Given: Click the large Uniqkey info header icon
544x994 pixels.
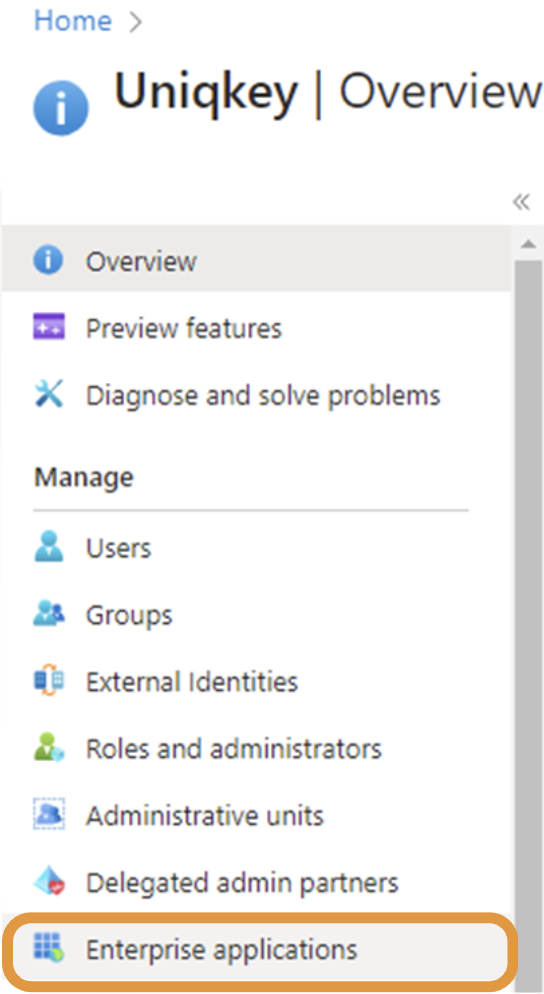Looking at the screenshot, I should [x=61, y=109].
